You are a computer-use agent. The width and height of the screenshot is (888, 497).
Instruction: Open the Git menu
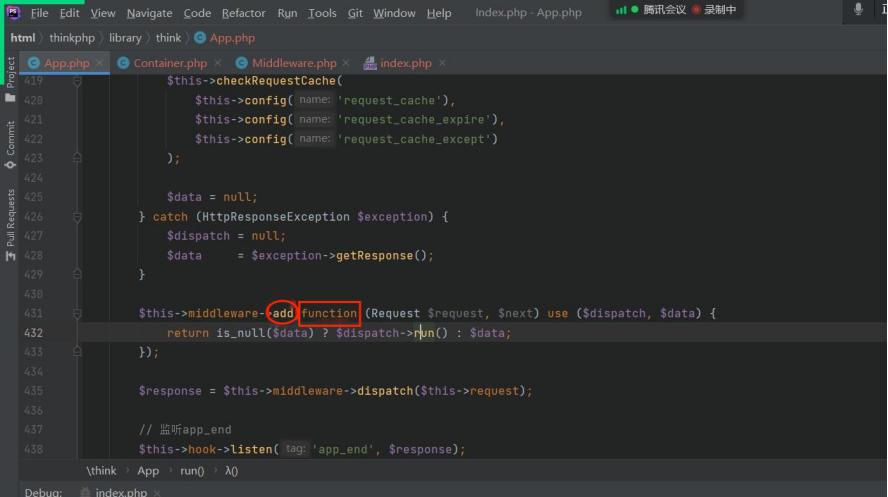pyautogui.click(x=355, y=12)
